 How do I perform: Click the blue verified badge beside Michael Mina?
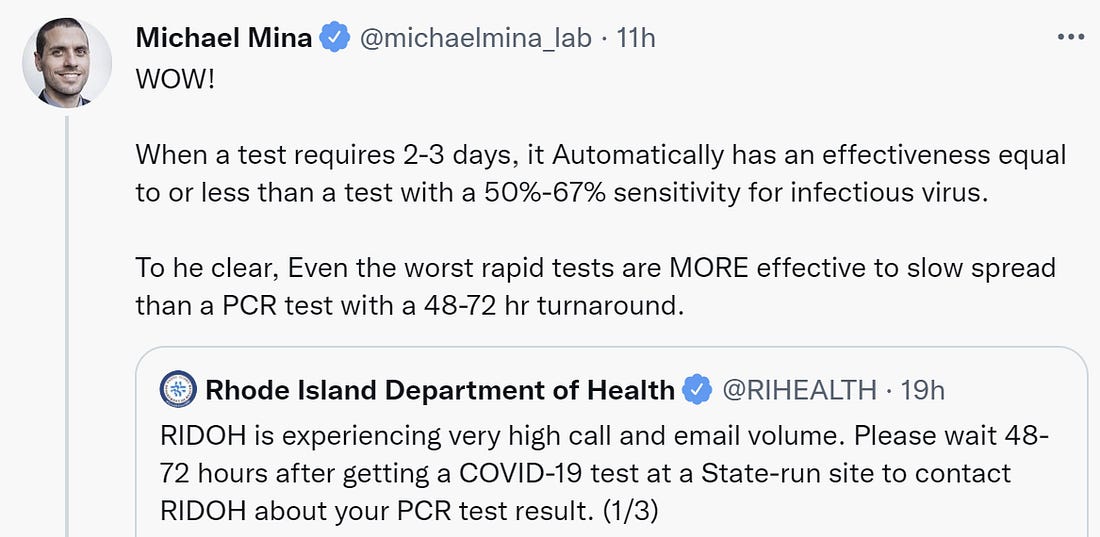coord(335,37)
